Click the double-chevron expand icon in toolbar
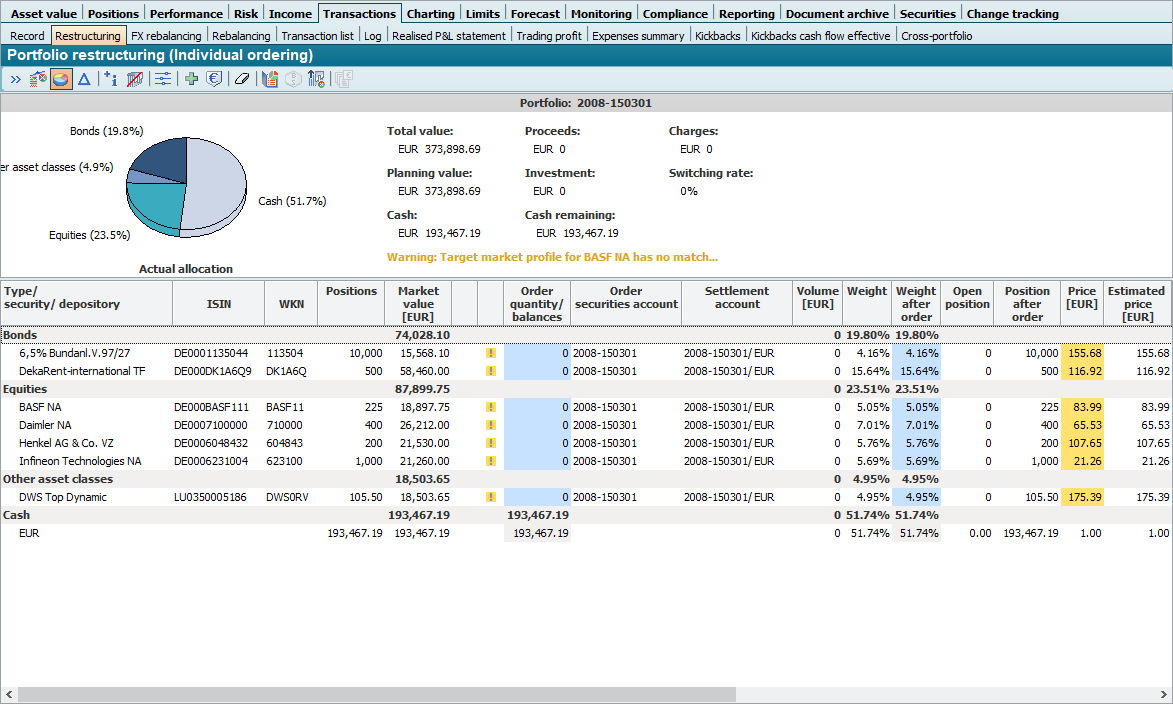 [x=15, y=79]
